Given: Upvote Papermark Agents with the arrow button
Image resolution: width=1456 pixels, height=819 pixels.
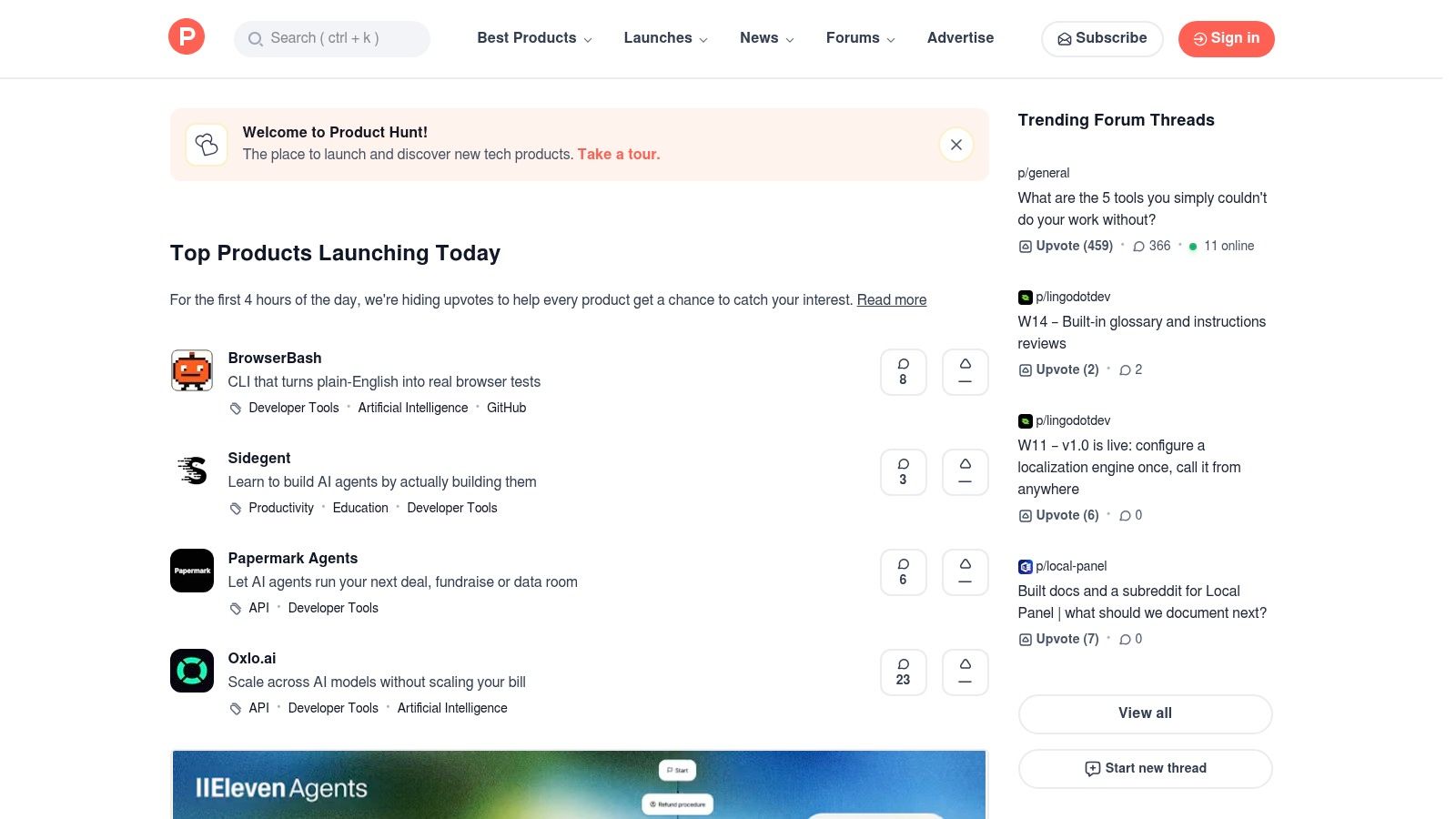Looking at the screenshot, I should 965,572.
